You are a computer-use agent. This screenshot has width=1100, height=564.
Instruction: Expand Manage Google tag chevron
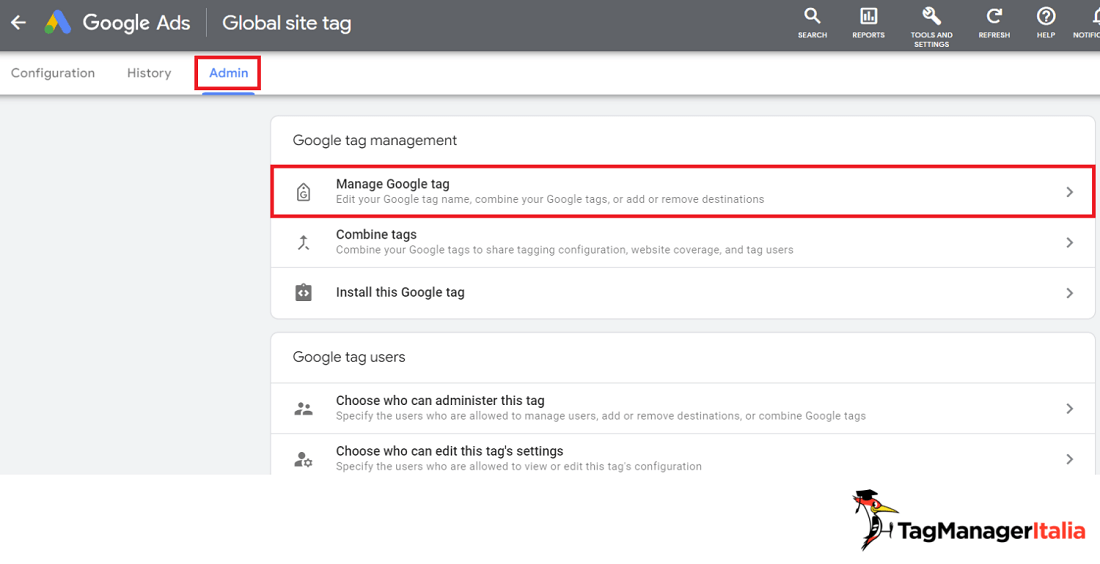point(1070,192)
